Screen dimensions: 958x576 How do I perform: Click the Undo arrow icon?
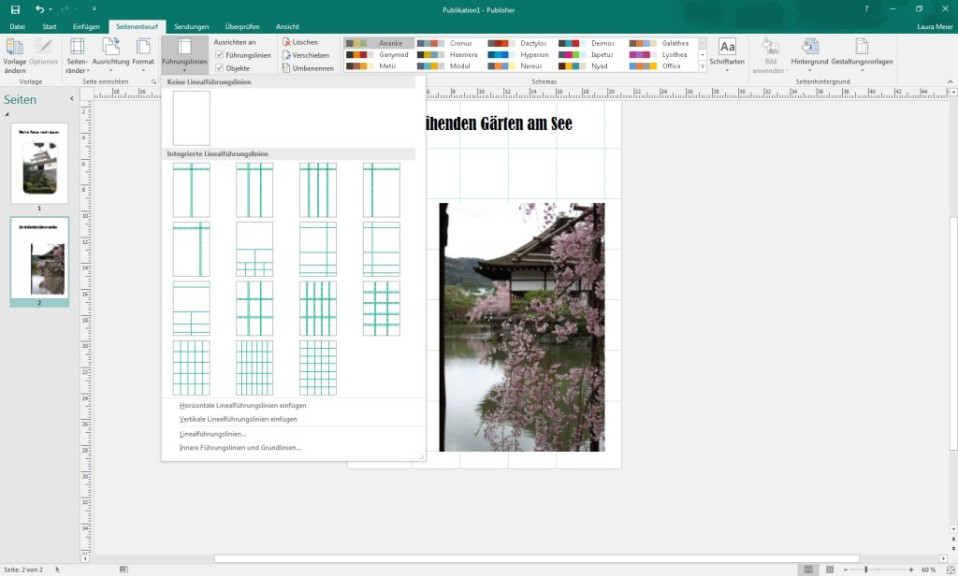coord(40,9)
